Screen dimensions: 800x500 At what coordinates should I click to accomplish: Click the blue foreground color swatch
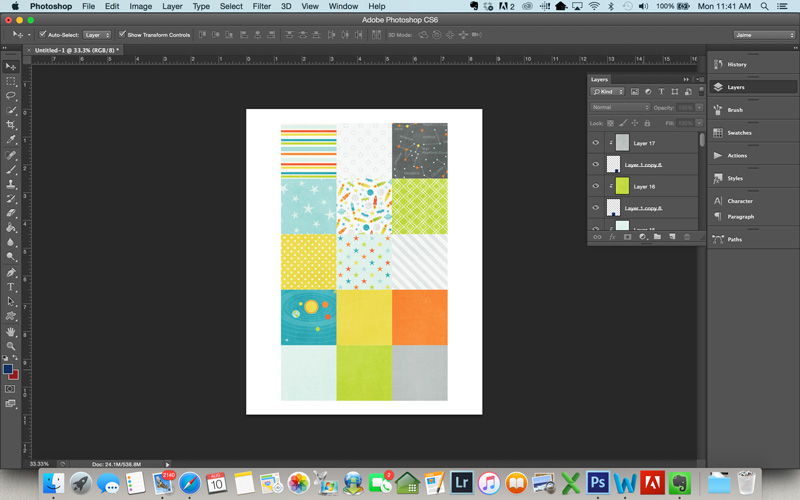[x=9, y=368]
